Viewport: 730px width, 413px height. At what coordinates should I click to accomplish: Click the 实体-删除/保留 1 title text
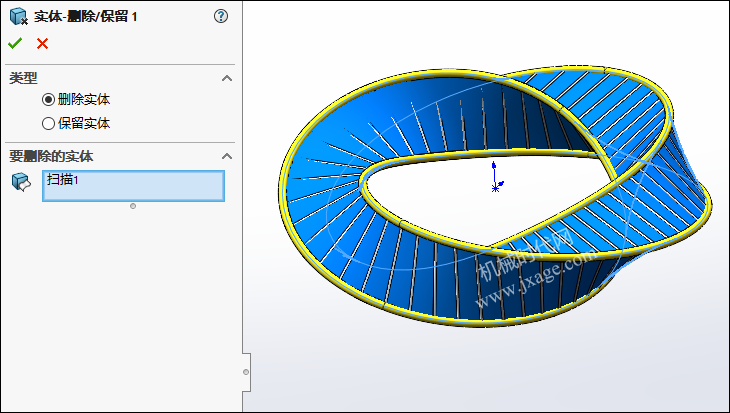[86, 17]
